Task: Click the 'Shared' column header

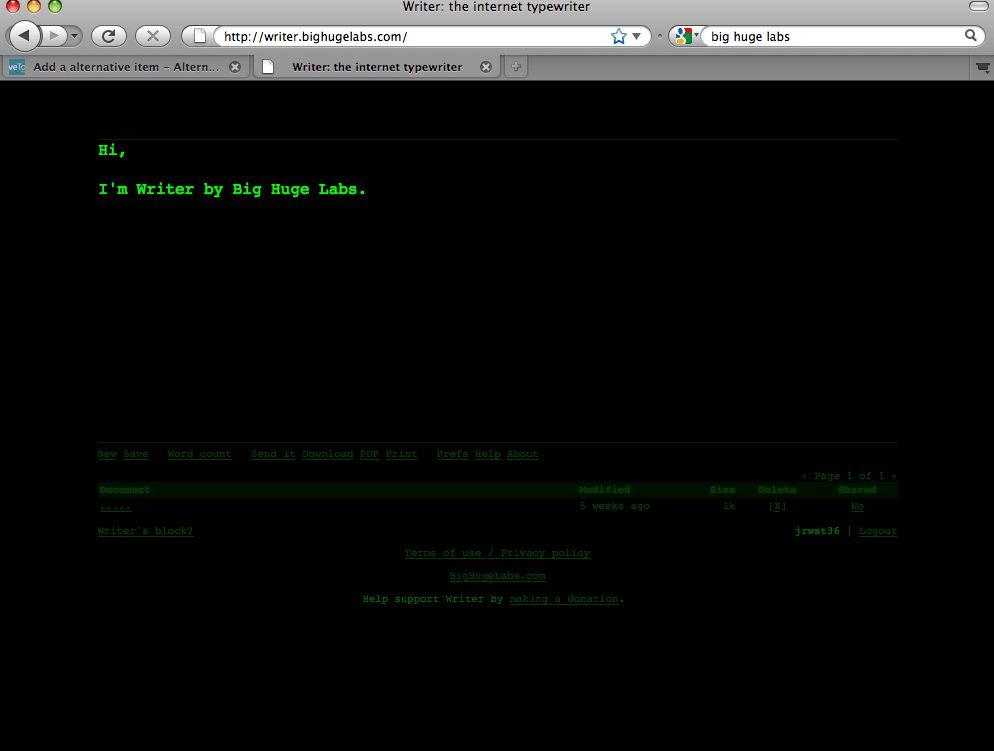Action: 857,490
